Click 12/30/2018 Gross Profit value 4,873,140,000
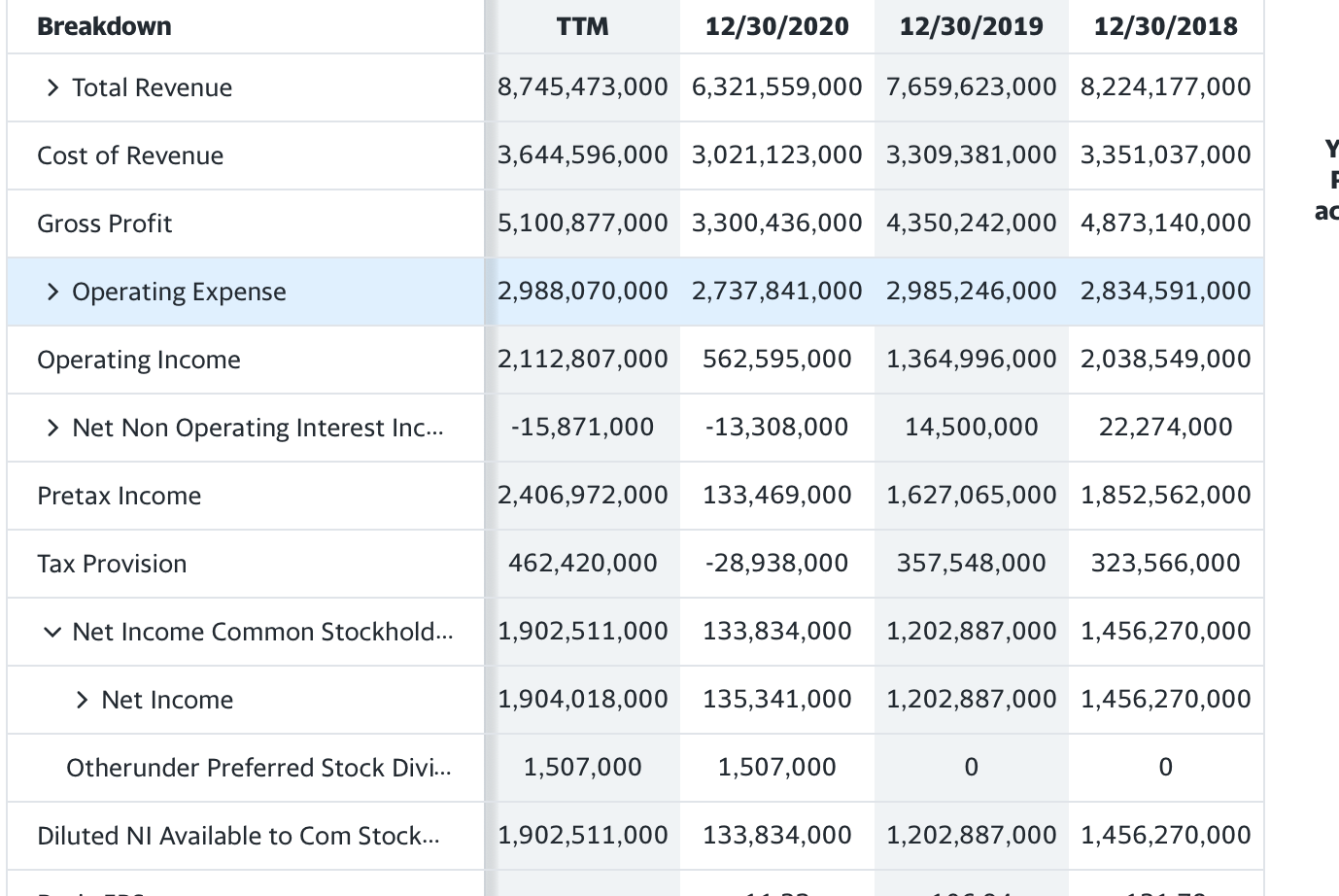This screenshot has height=896, width=1339. (x=1165, y=223)
